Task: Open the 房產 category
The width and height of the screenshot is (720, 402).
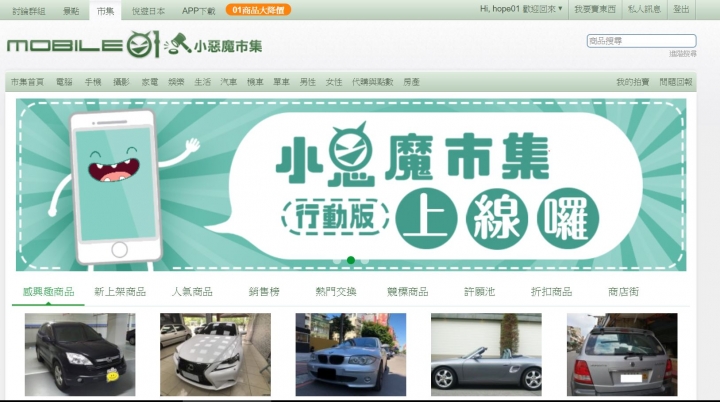Action: click(411, 82)
